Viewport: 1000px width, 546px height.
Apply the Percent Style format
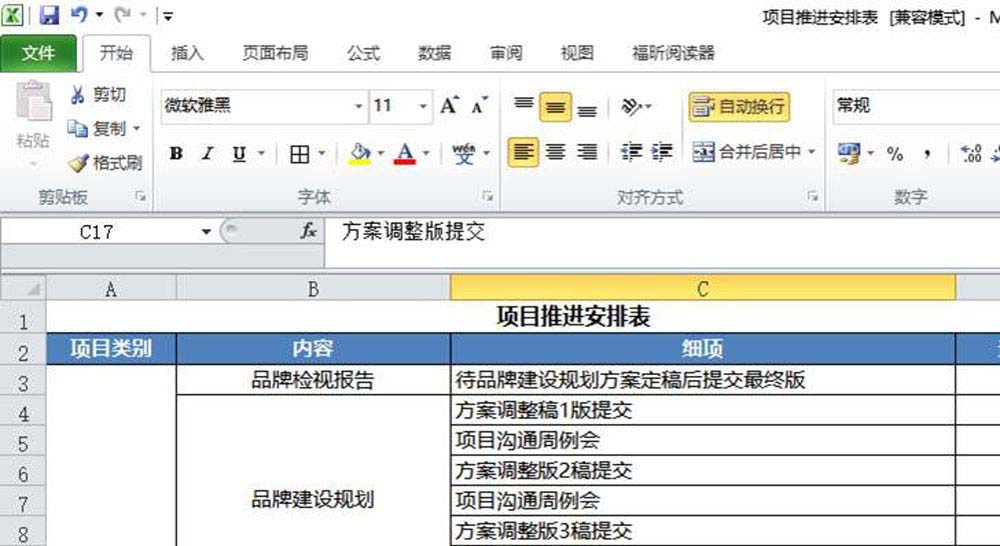click(895, 153)
